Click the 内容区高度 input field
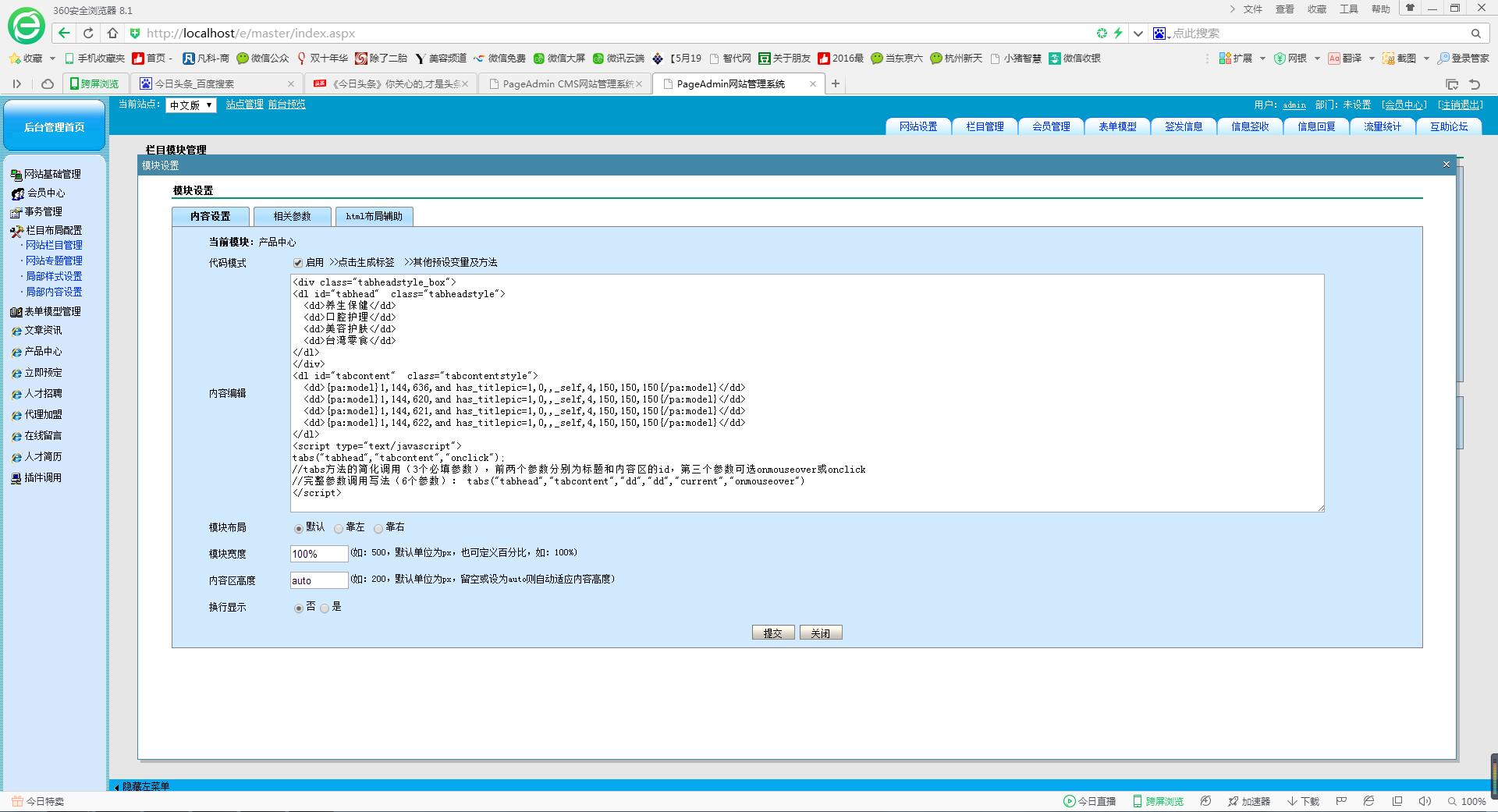Viewport: 1498px width, 812px height. [x=319, y=580]
